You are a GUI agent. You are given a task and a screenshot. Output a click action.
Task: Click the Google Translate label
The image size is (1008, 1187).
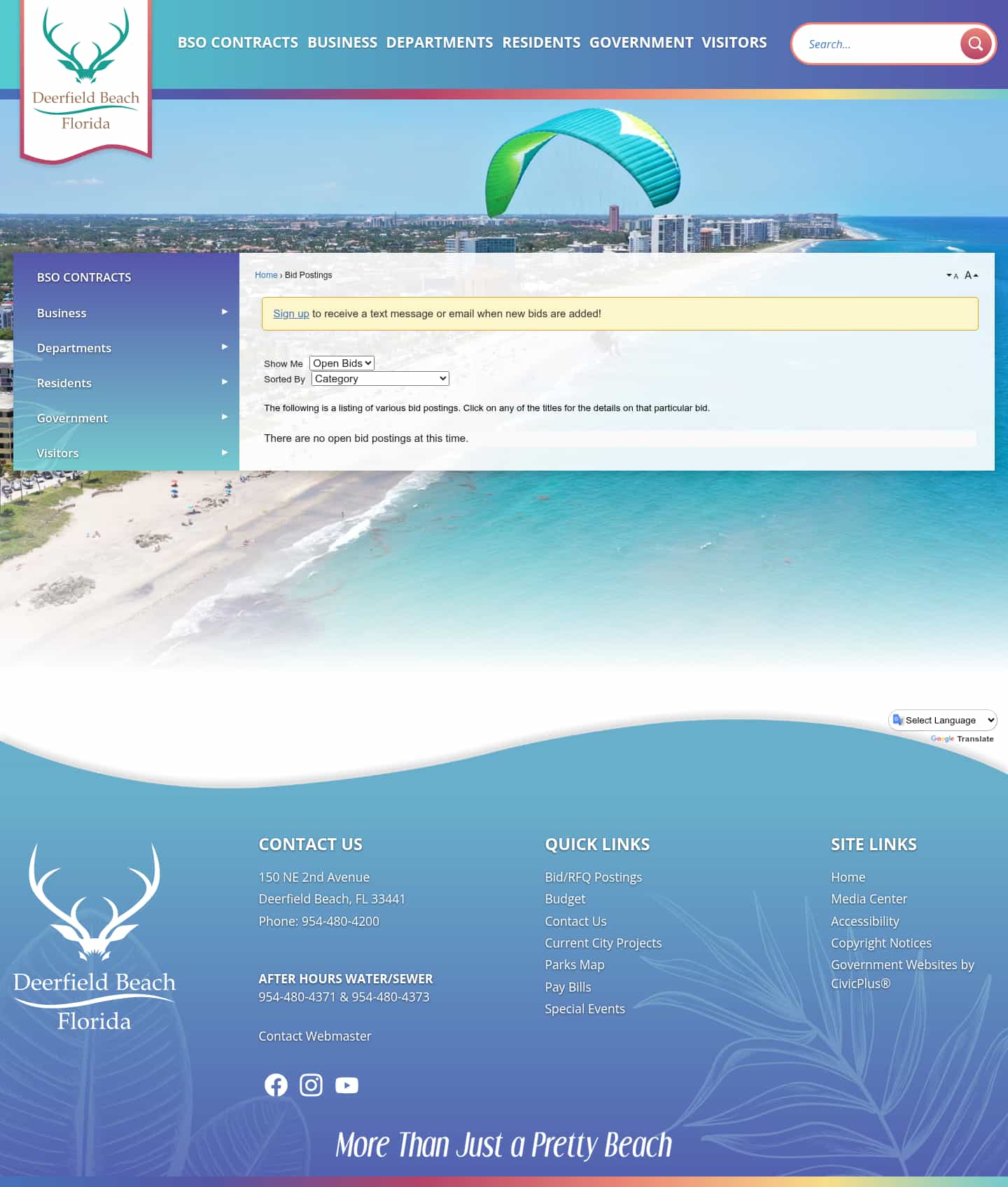point(962,739)
